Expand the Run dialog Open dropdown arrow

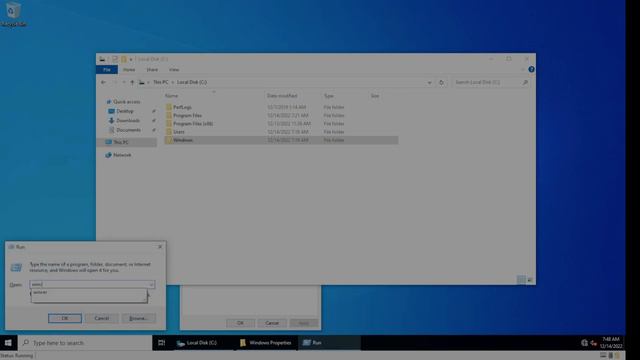coord(151,284)
